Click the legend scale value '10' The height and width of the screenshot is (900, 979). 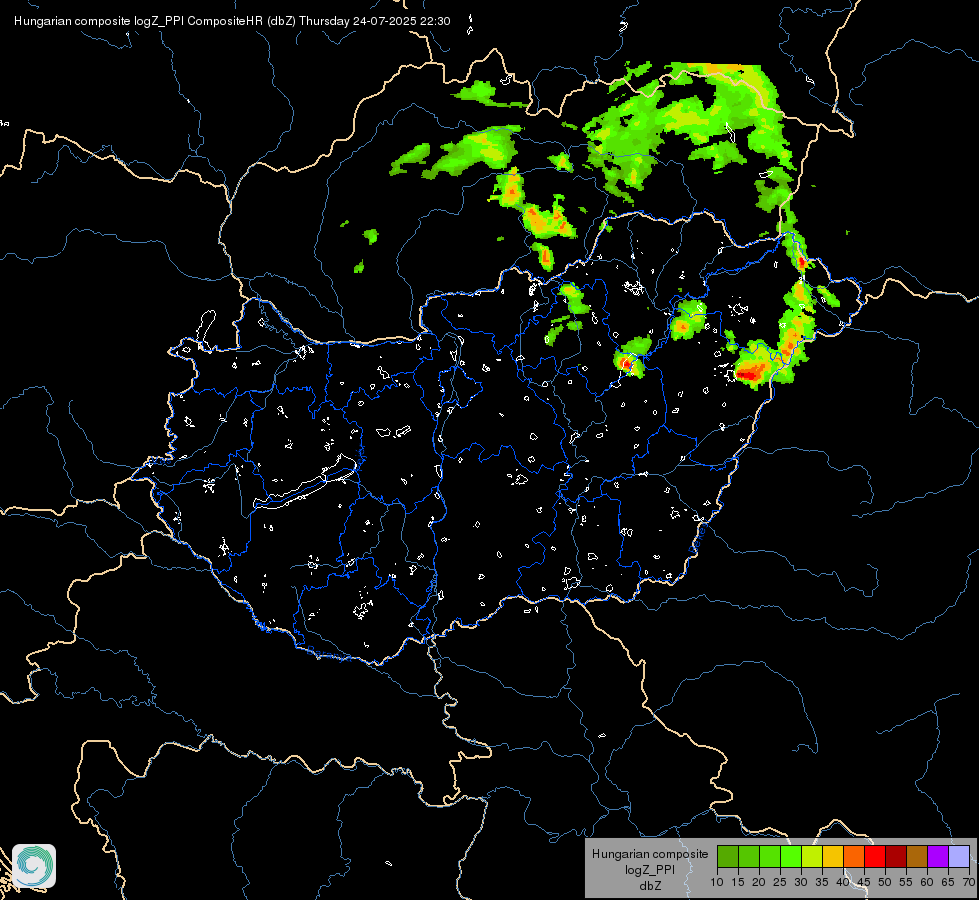click(x=717, y=883)
